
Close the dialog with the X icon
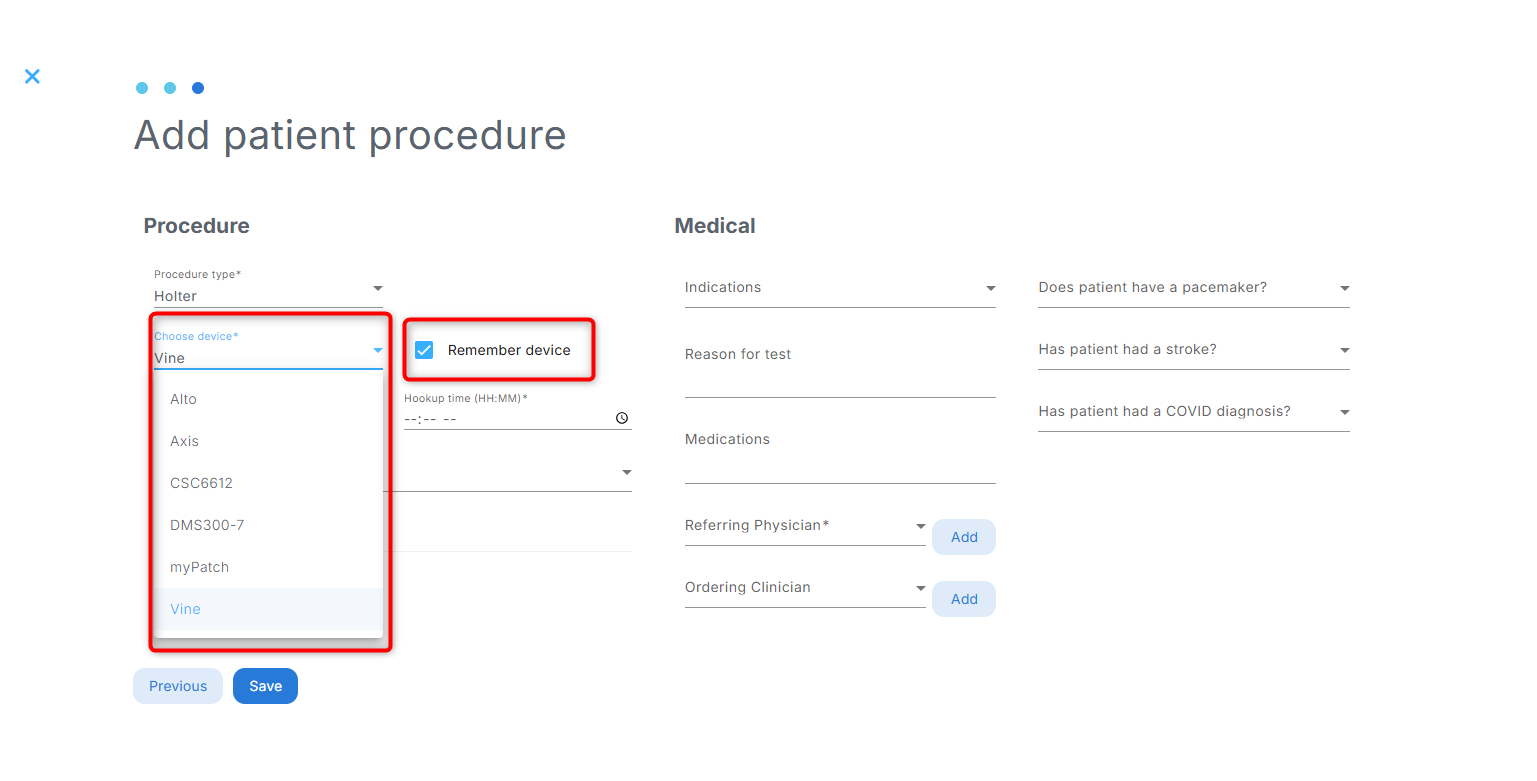(32, 76)
